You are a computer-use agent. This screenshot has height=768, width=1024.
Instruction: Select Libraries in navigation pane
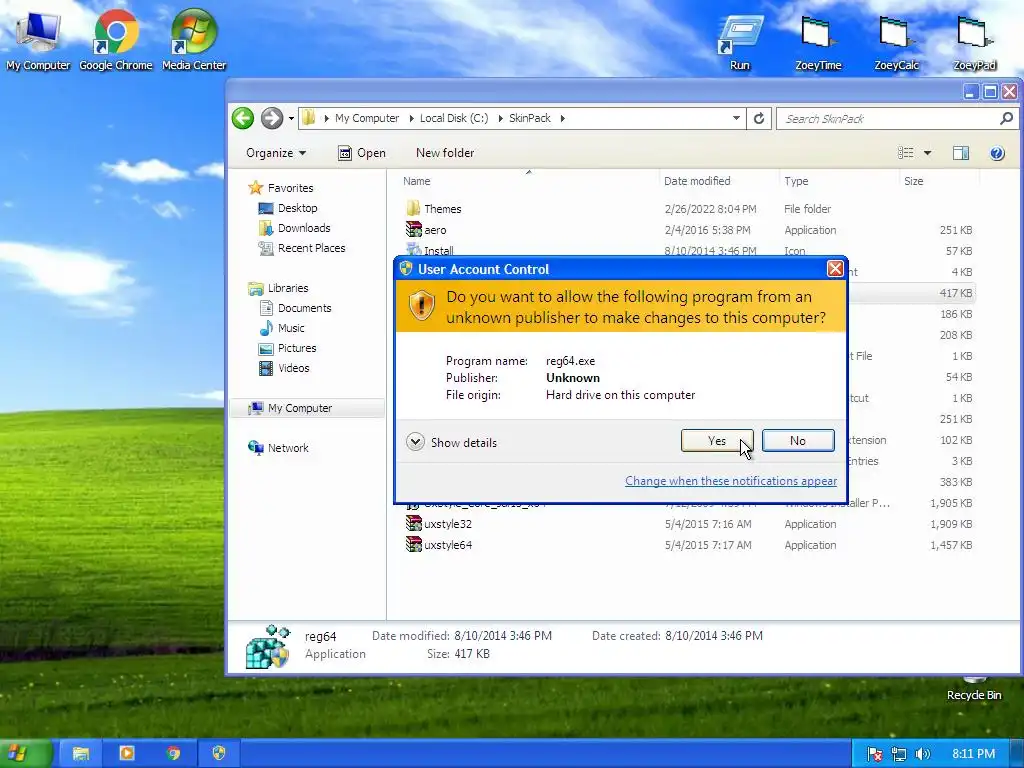point(279,288)
